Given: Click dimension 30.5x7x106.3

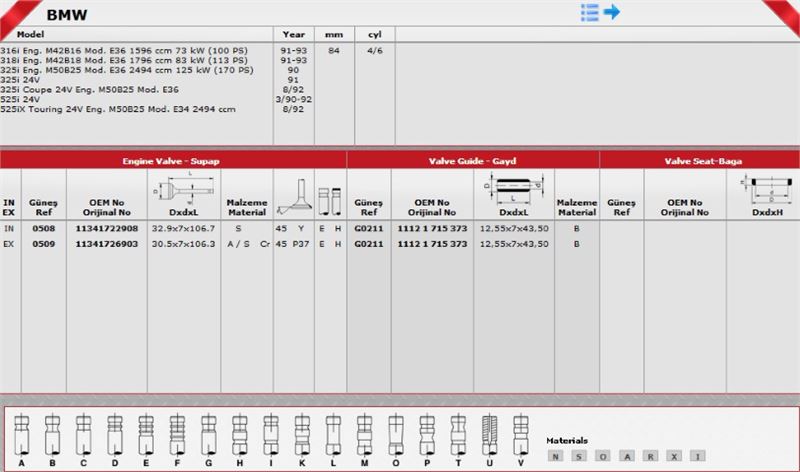Looking at the screenshot, I should coord(184,244).
